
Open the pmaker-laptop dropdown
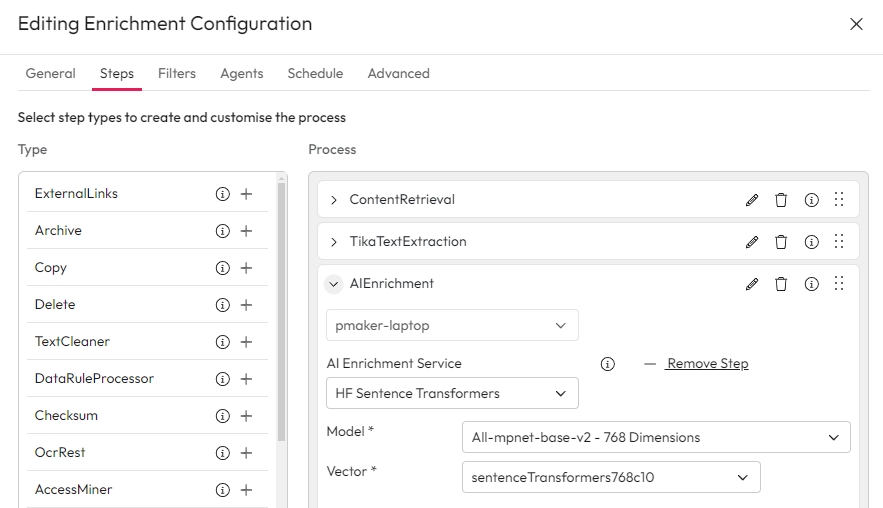[x=452, y=325]
